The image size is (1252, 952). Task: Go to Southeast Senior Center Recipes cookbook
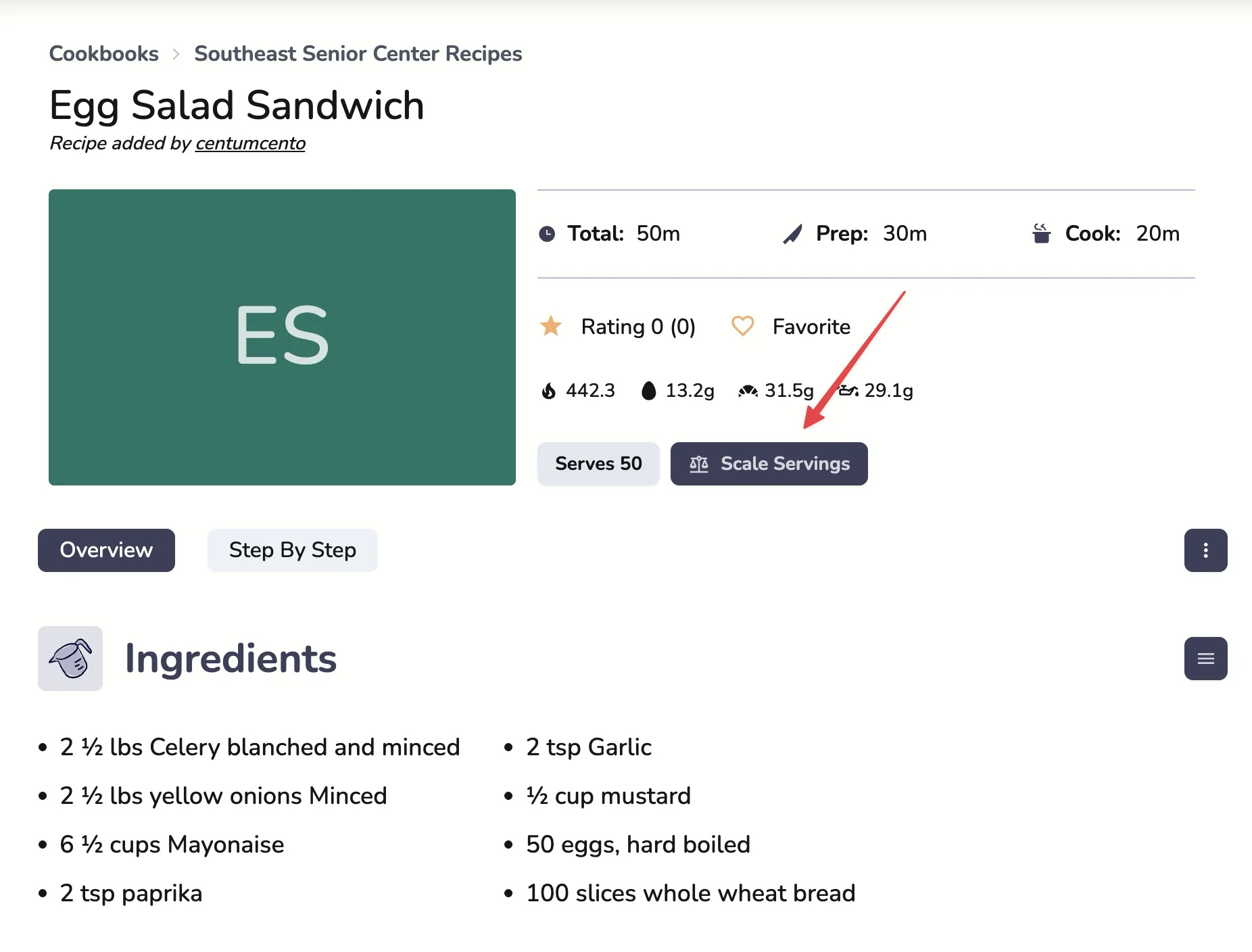pyautogui.click(x=358, y=53)
